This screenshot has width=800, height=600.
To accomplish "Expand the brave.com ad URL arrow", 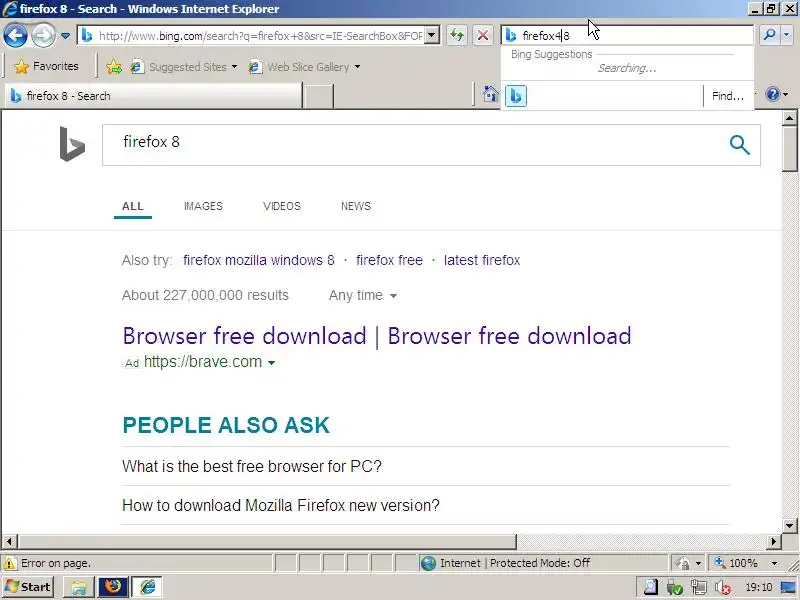I will click(271, 363).
